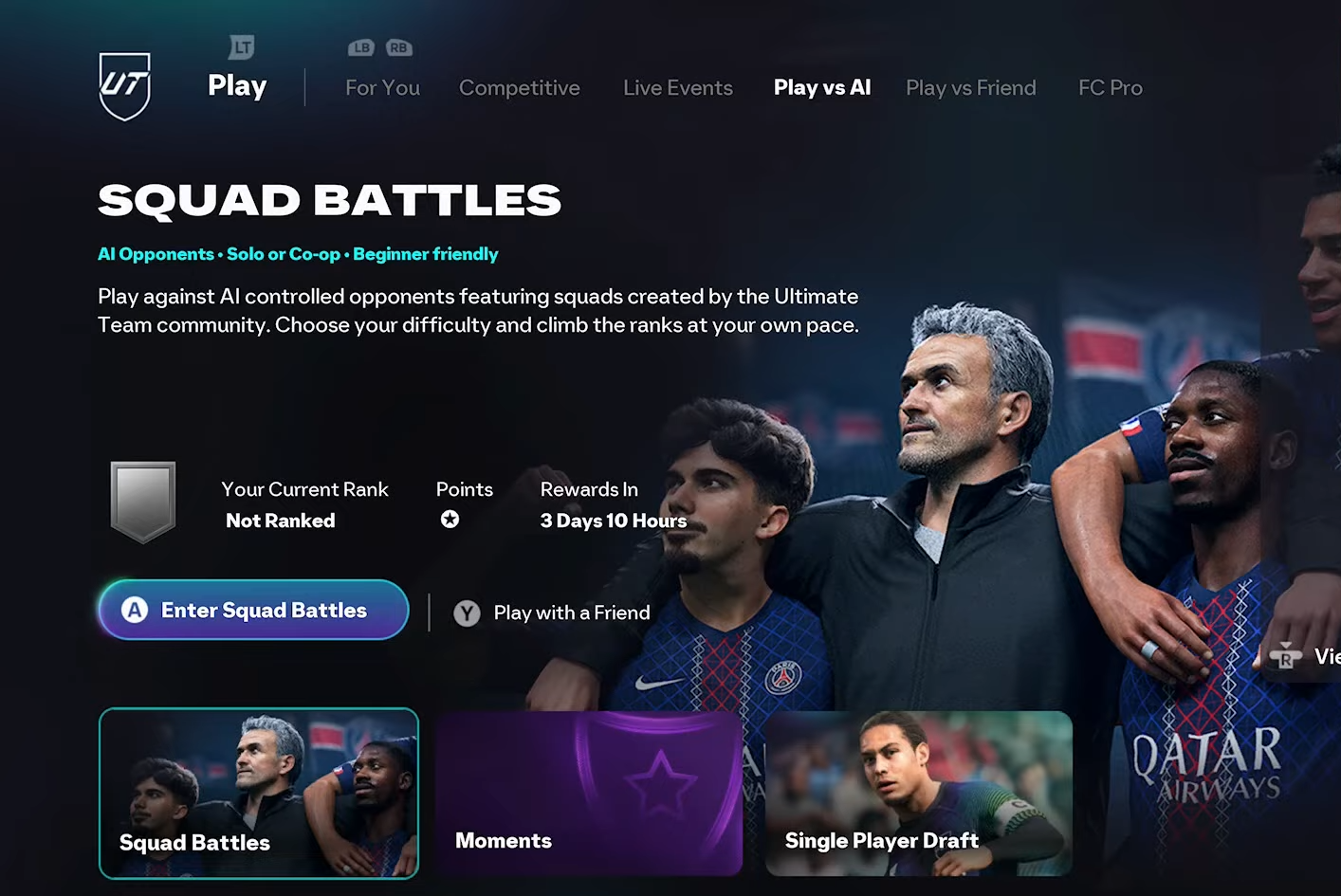Click the Ultimate Team shield logo
This screenshot has height=896, width=1341.
point(125,86)
